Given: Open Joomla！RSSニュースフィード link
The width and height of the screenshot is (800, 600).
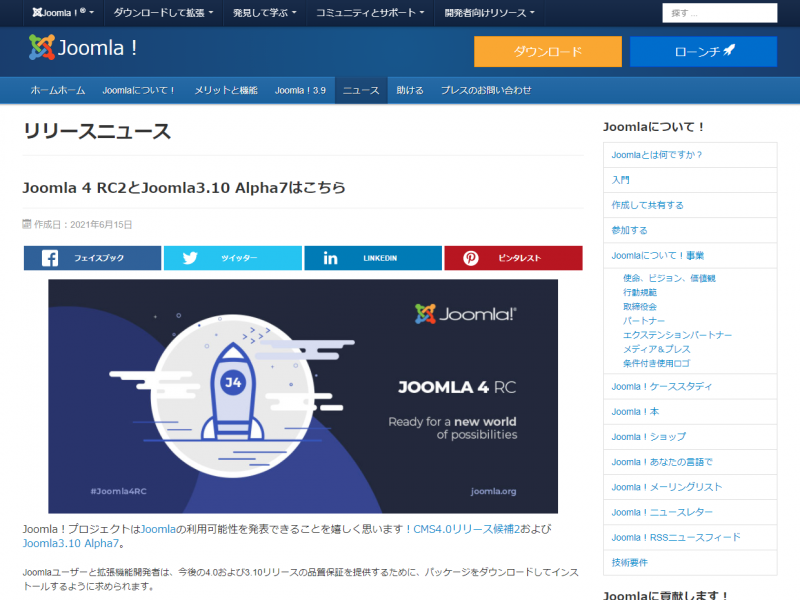Looking at the screenshot, I should (x=676, y=537).
